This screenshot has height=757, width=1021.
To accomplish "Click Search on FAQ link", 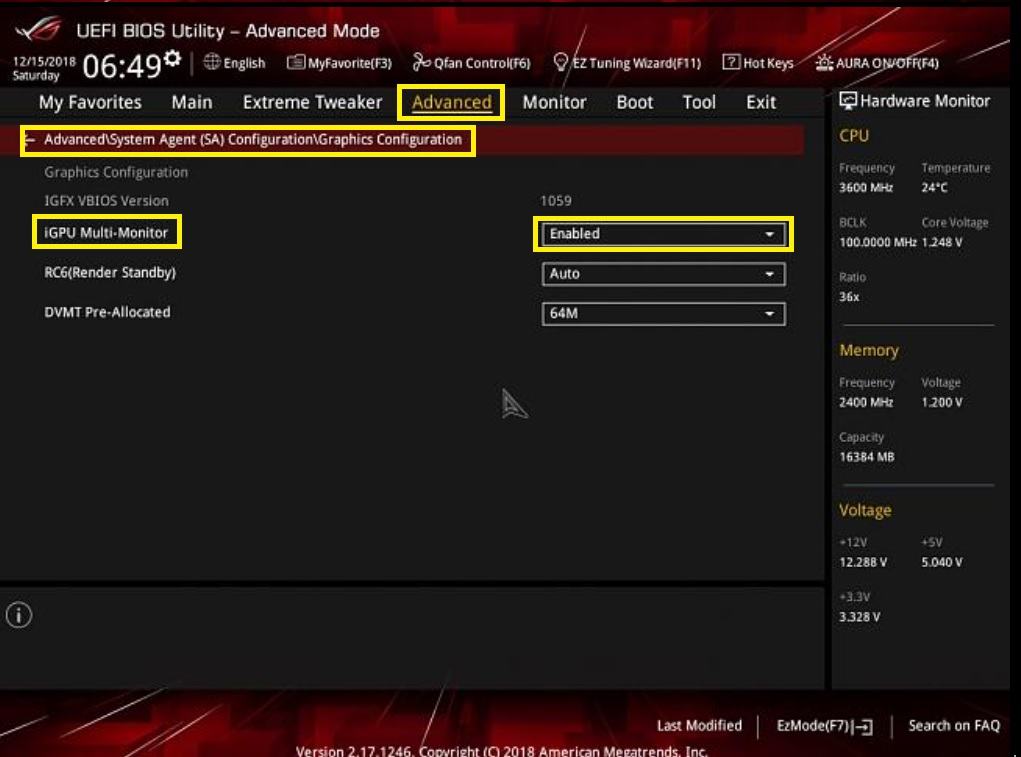I will [x=954, y=725].
